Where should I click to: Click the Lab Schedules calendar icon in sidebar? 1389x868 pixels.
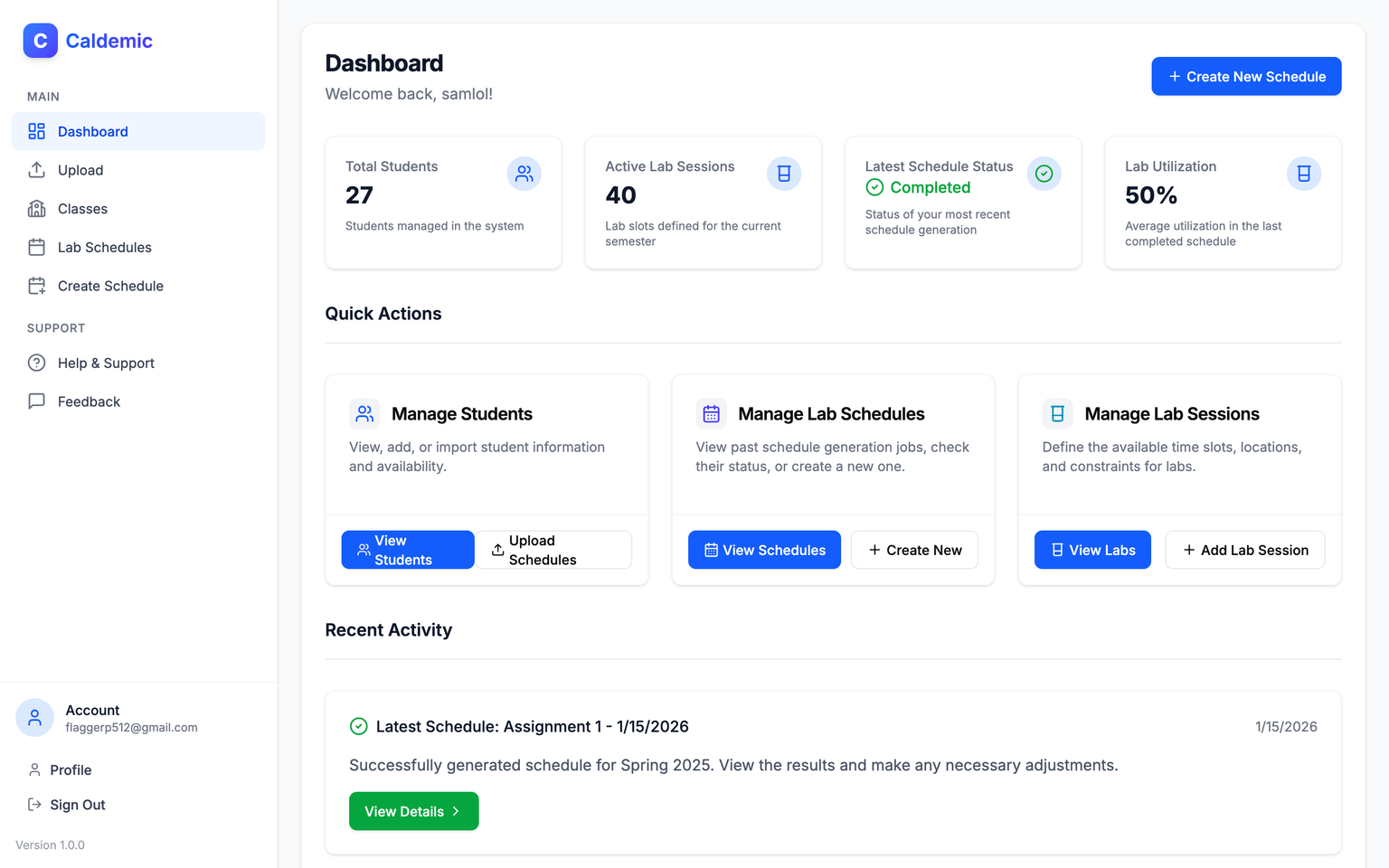point(36,247)
